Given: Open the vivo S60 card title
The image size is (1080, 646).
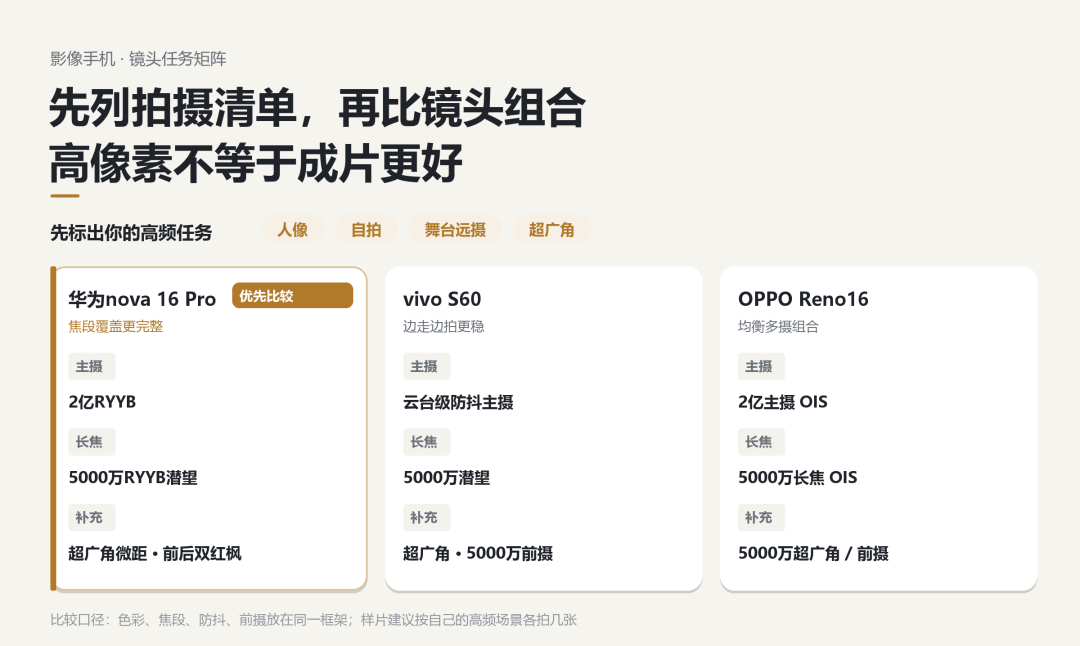Looking at the screenshot, I should (442, 299).
